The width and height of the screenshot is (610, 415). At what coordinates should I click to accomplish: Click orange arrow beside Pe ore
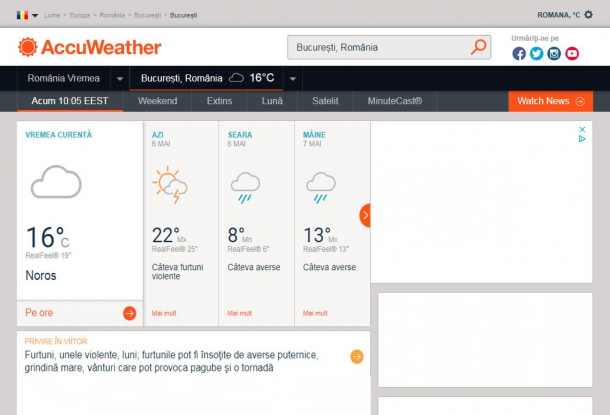[129, 313]
